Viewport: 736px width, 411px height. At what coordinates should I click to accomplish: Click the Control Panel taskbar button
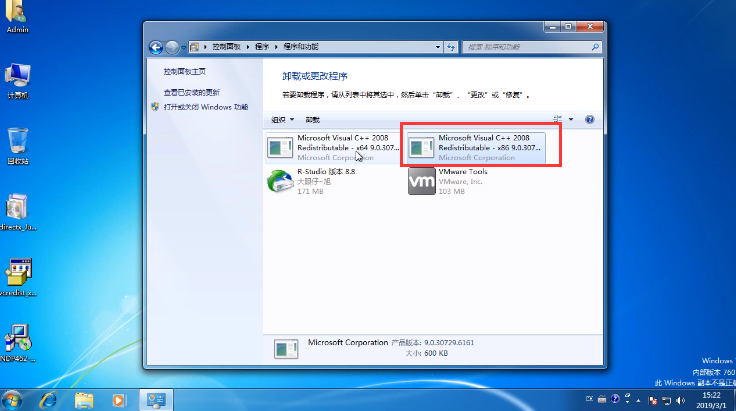156,400
